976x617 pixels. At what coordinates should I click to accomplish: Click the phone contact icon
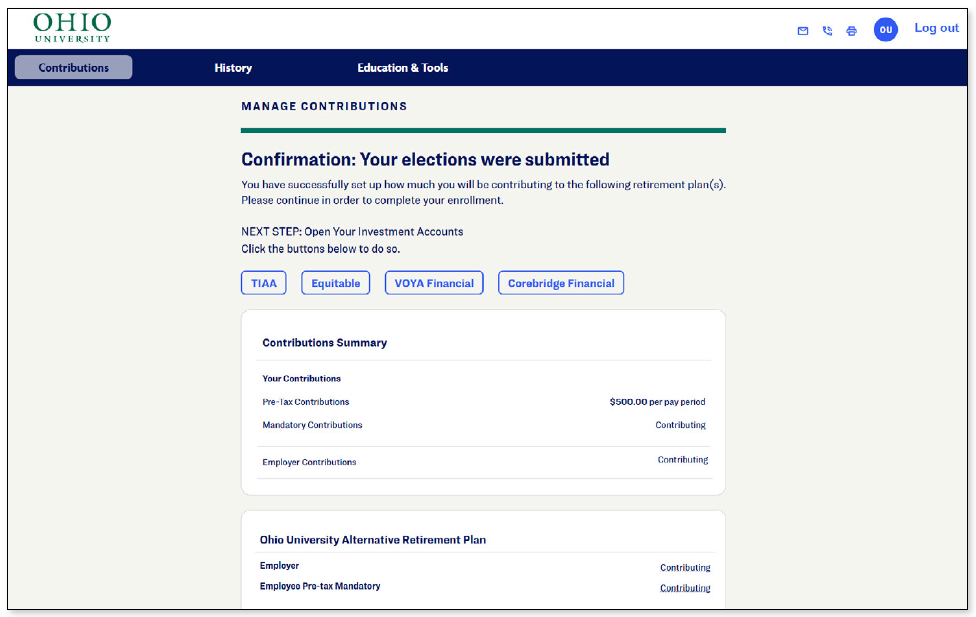pos(827,31)
